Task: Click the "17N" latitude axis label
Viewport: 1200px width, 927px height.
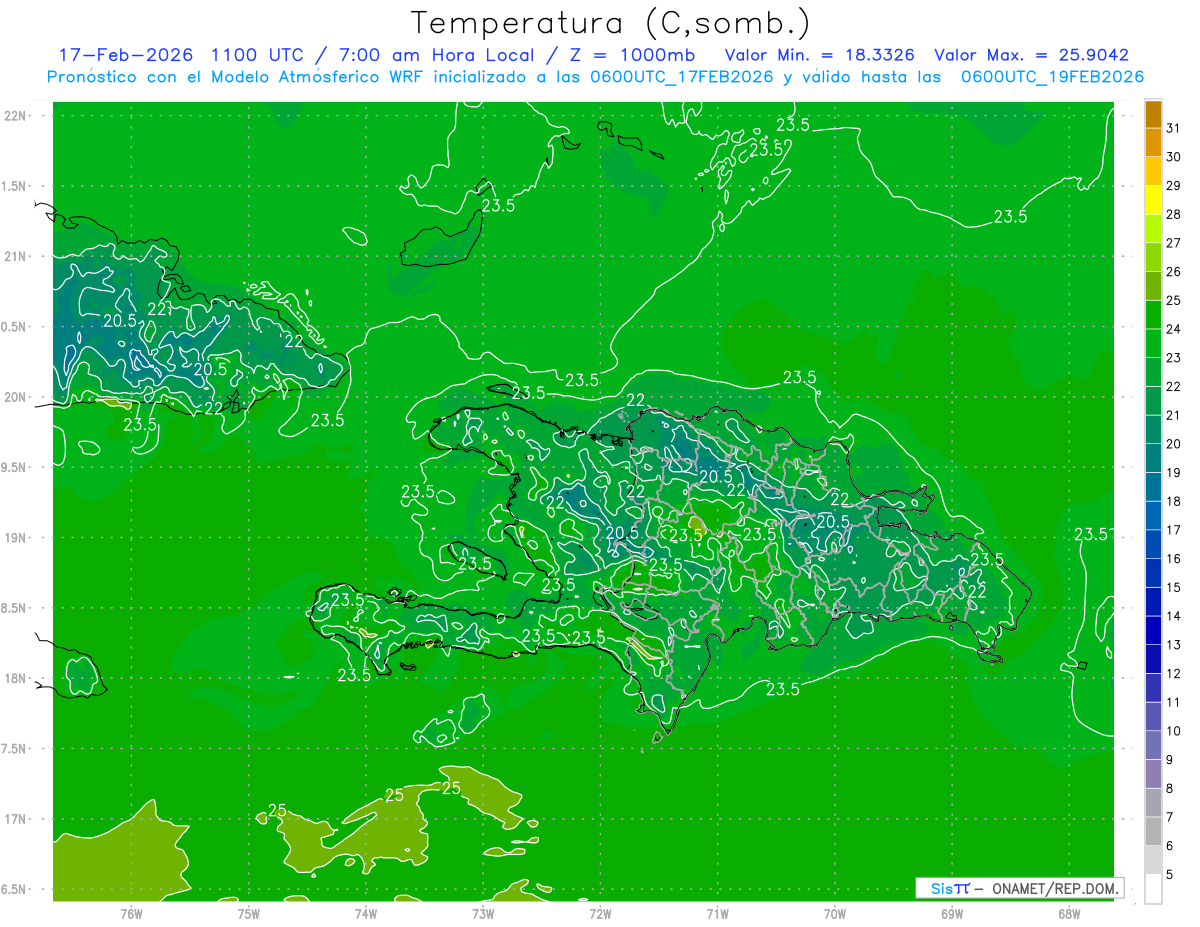Action: [14, 819]
